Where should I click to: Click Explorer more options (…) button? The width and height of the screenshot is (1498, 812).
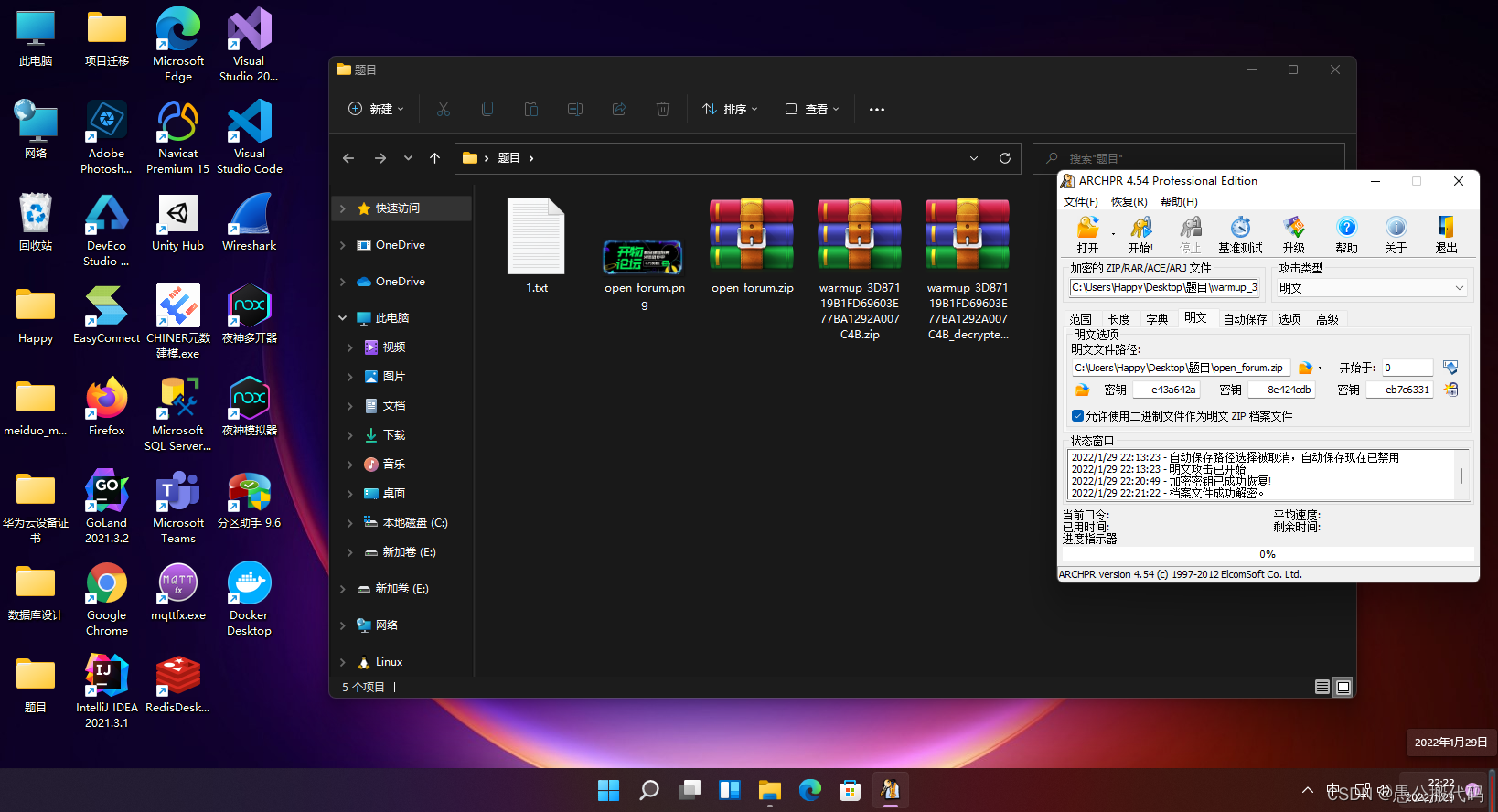point(877,109)
